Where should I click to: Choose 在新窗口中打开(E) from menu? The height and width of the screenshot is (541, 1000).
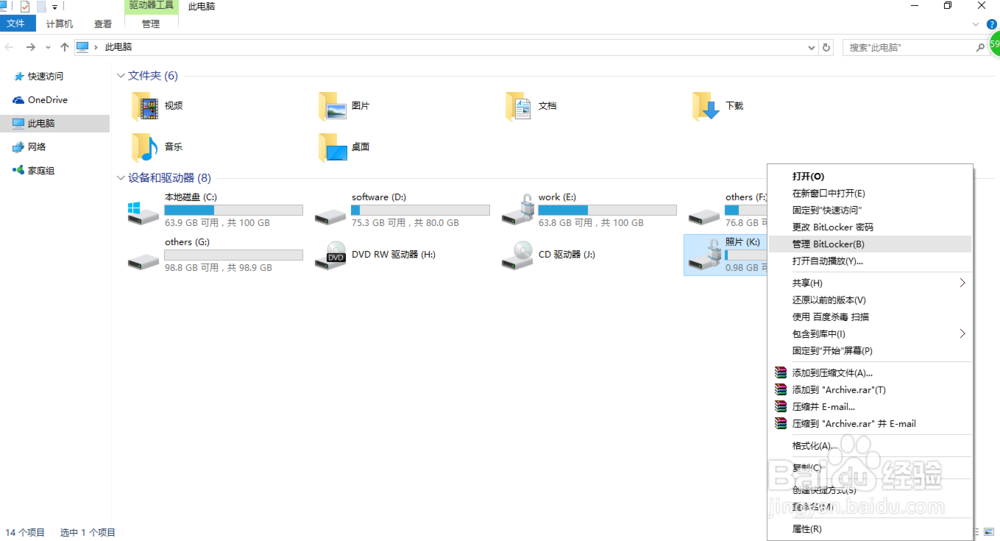(x=870, y=193)
